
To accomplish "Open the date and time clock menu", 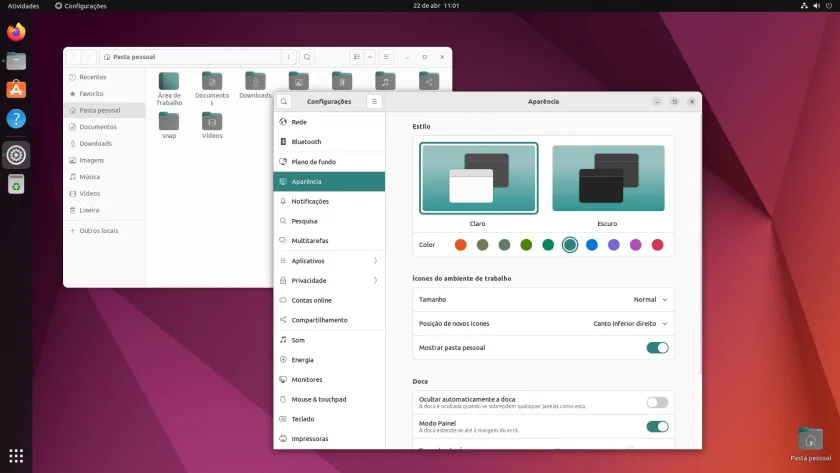I will (x=436, y=5).
